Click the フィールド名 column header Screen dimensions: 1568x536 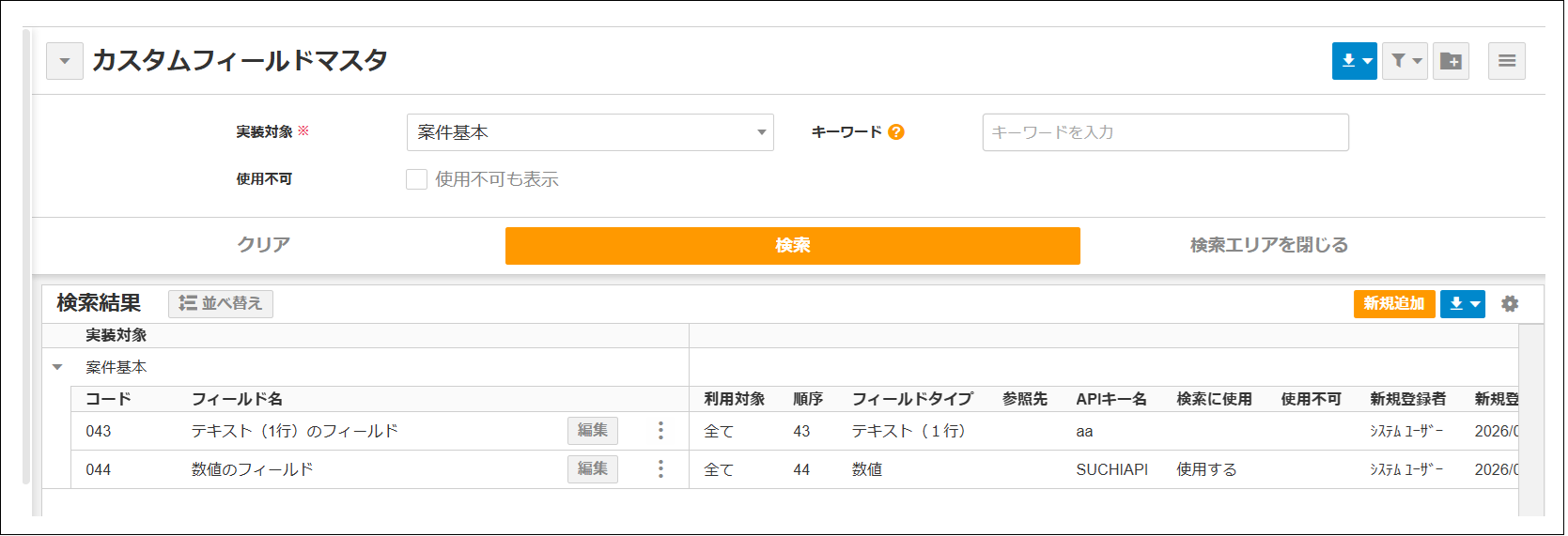pos(237,399)
